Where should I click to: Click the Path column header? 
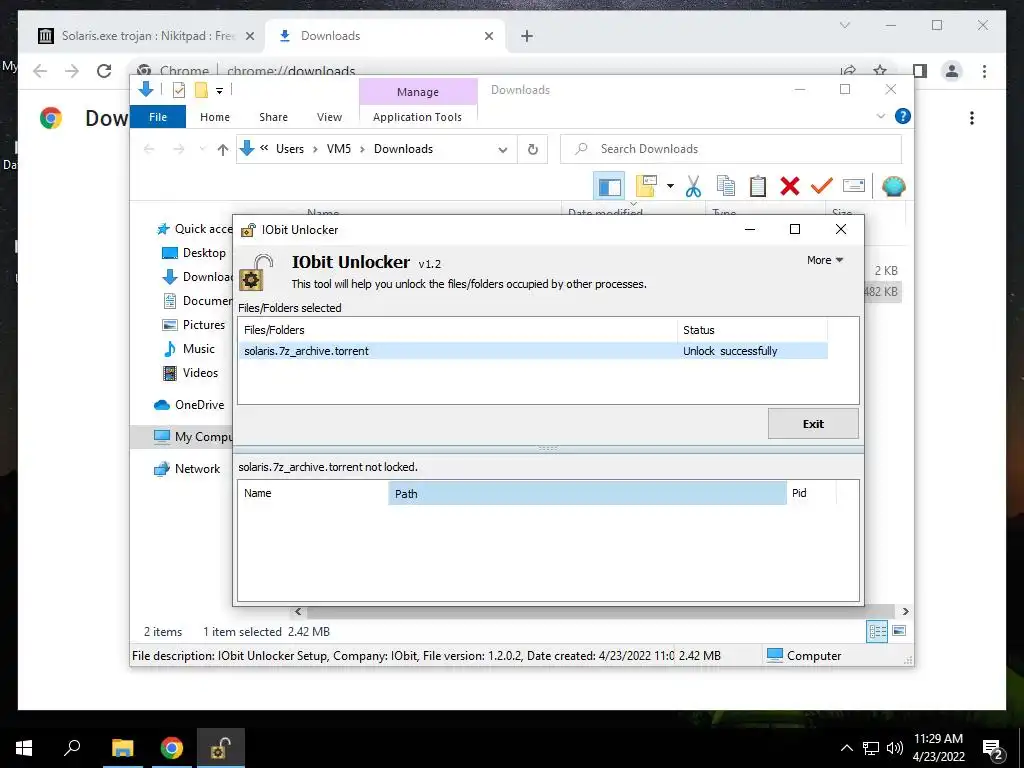point(587,494)
